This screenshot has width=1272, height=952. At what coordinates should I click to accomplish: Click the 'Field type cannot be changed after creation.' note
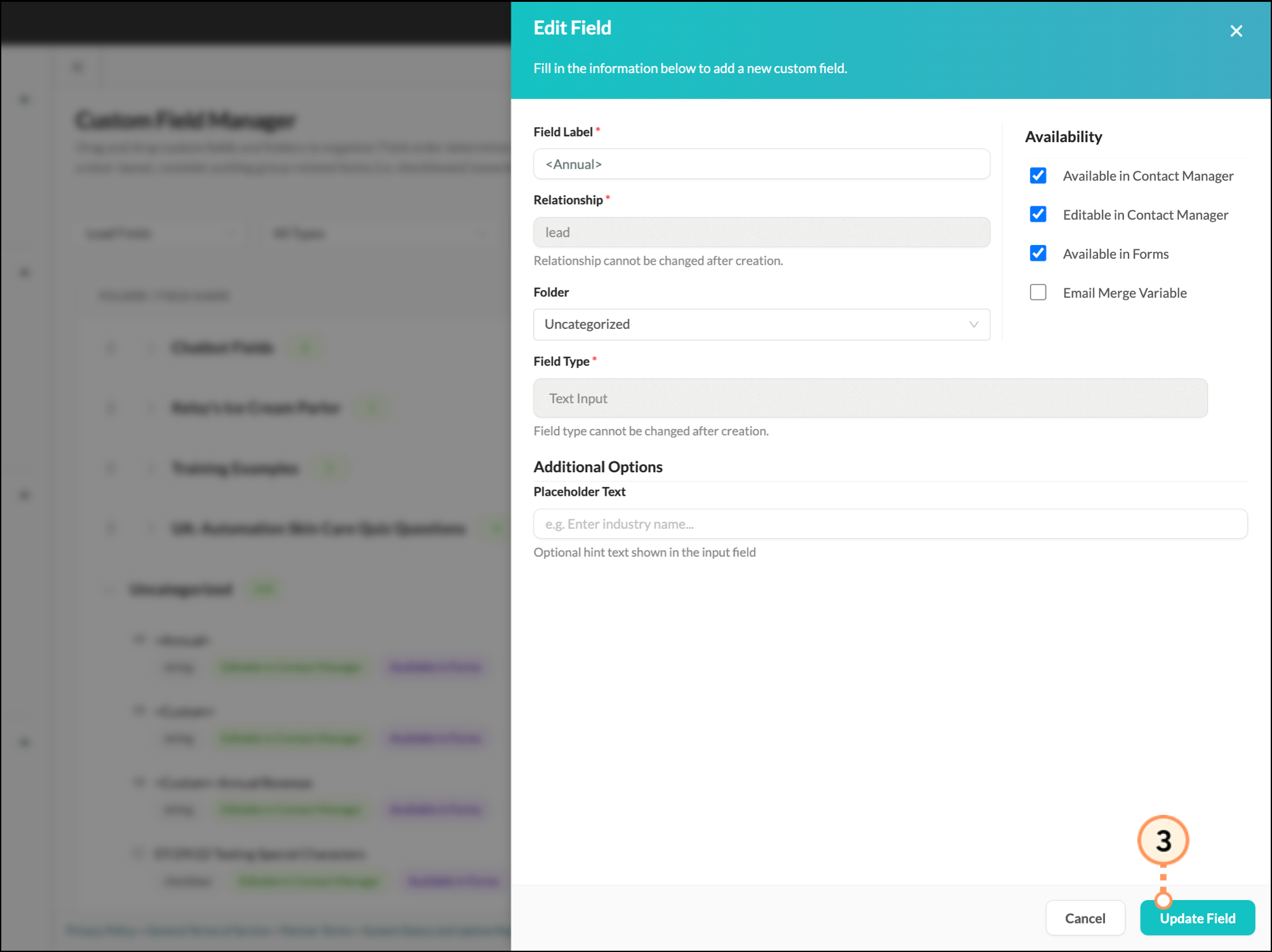click(651, 431)
